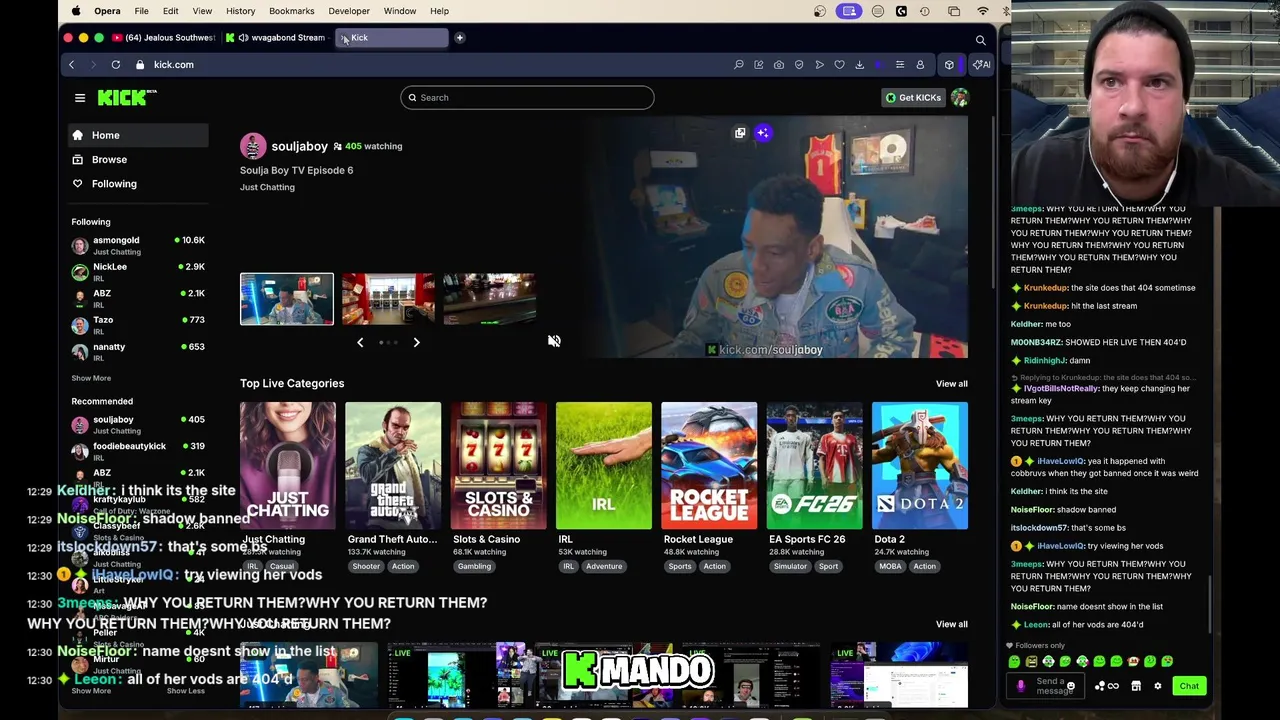Open the Home sidebar item
1280x720 pixels.
coord(138,135)
